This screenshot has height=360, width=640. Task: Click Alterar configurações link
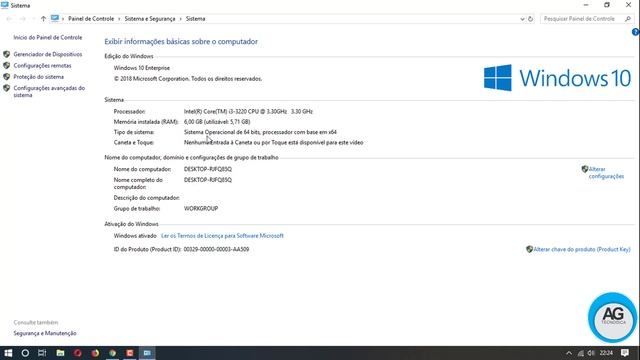(606, 173)
